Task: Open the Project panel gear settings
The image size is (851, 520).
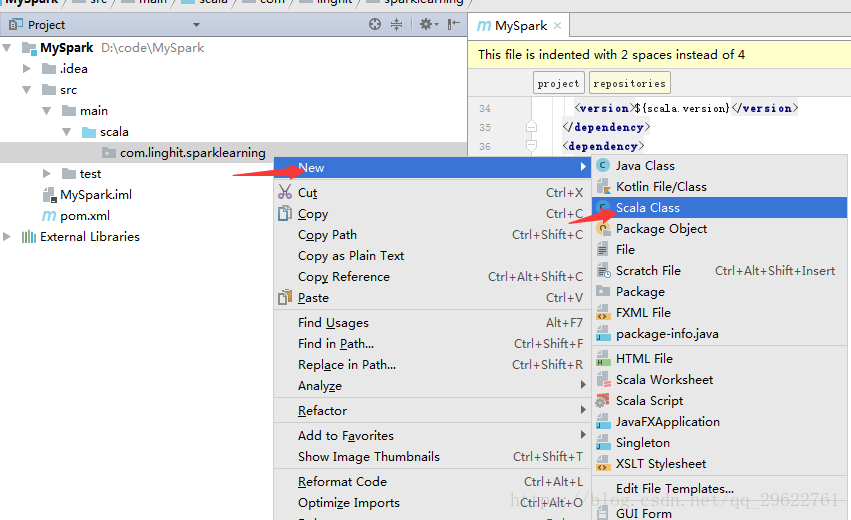Action: click(428, 24)
